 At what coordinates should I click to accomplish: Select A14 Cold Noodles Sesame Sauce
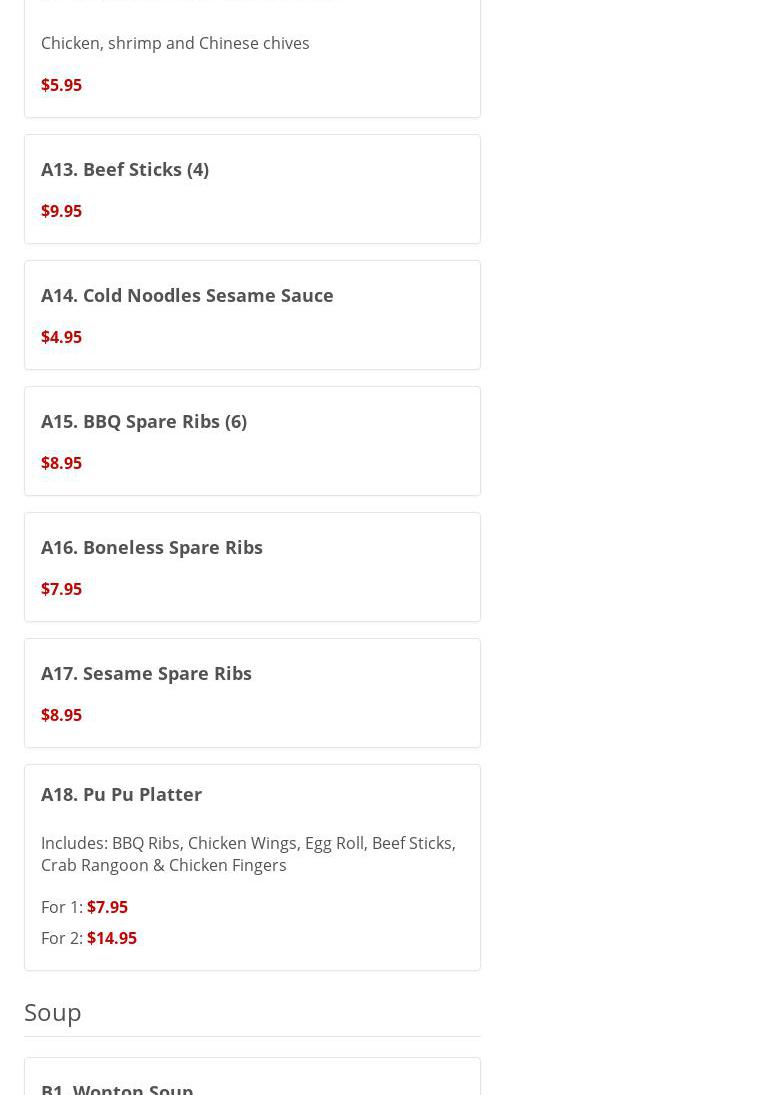[187, 295]
